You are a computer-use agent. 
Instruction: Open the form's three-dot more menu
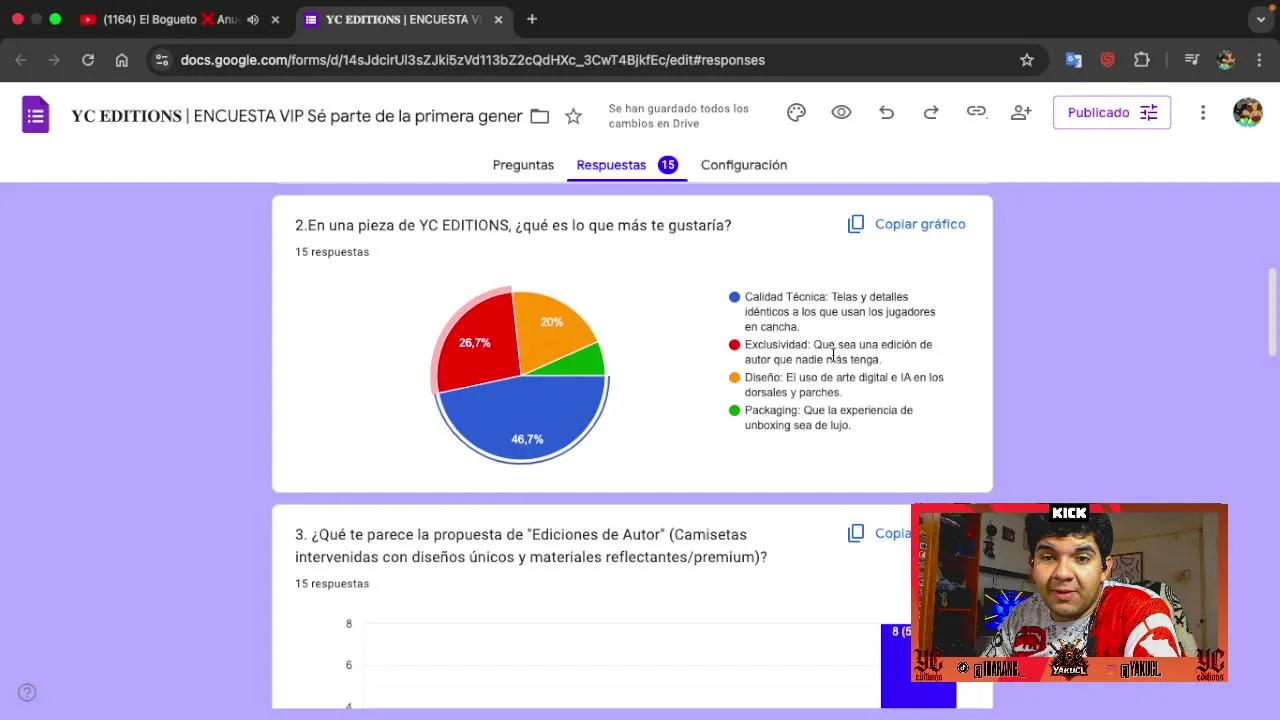point(1203,113)
